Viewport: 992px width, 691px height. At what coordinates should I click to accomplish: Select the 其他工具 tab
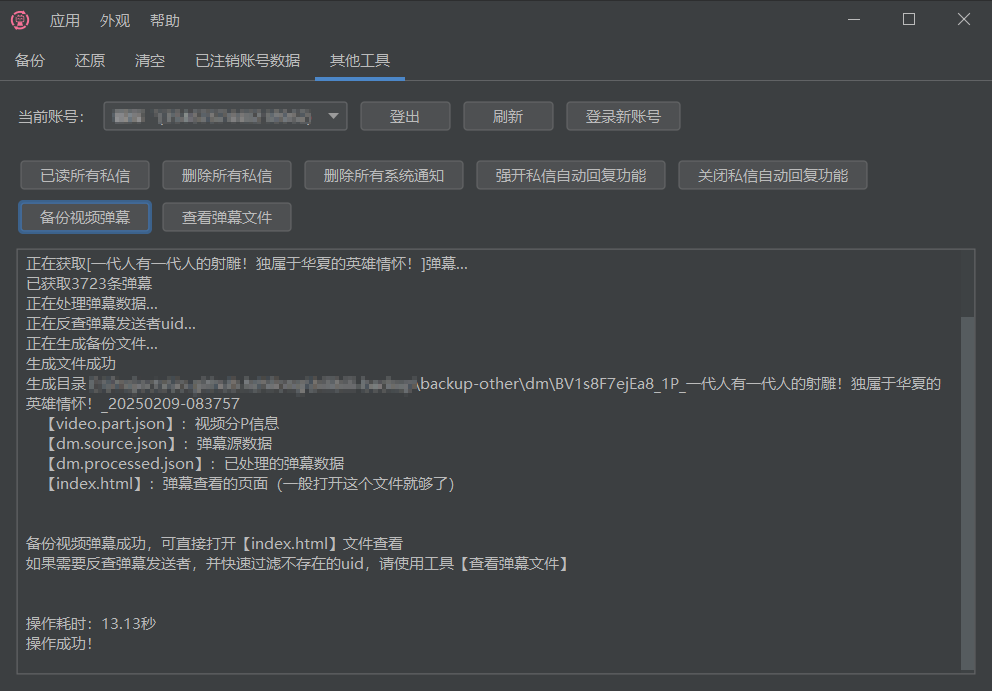point(359,60)
